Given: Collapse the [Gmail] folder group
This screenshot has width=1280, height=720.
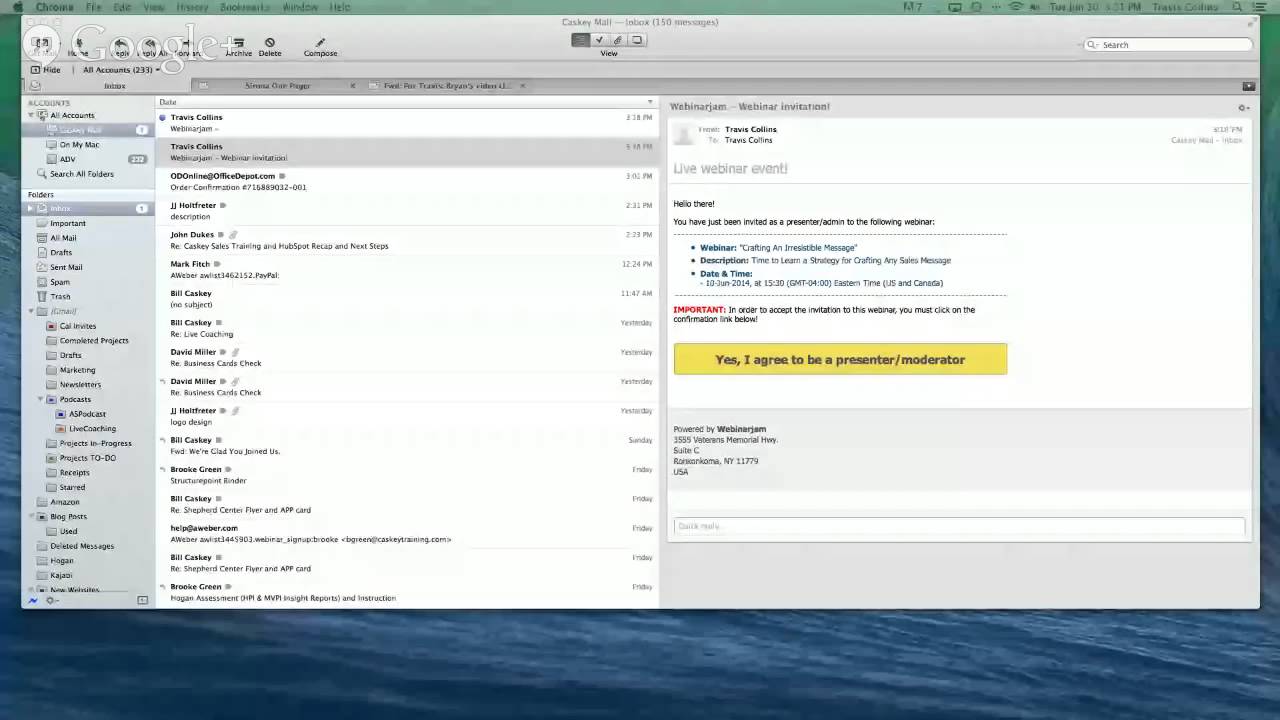Looking at the screenshot, I should pos(31,311).
